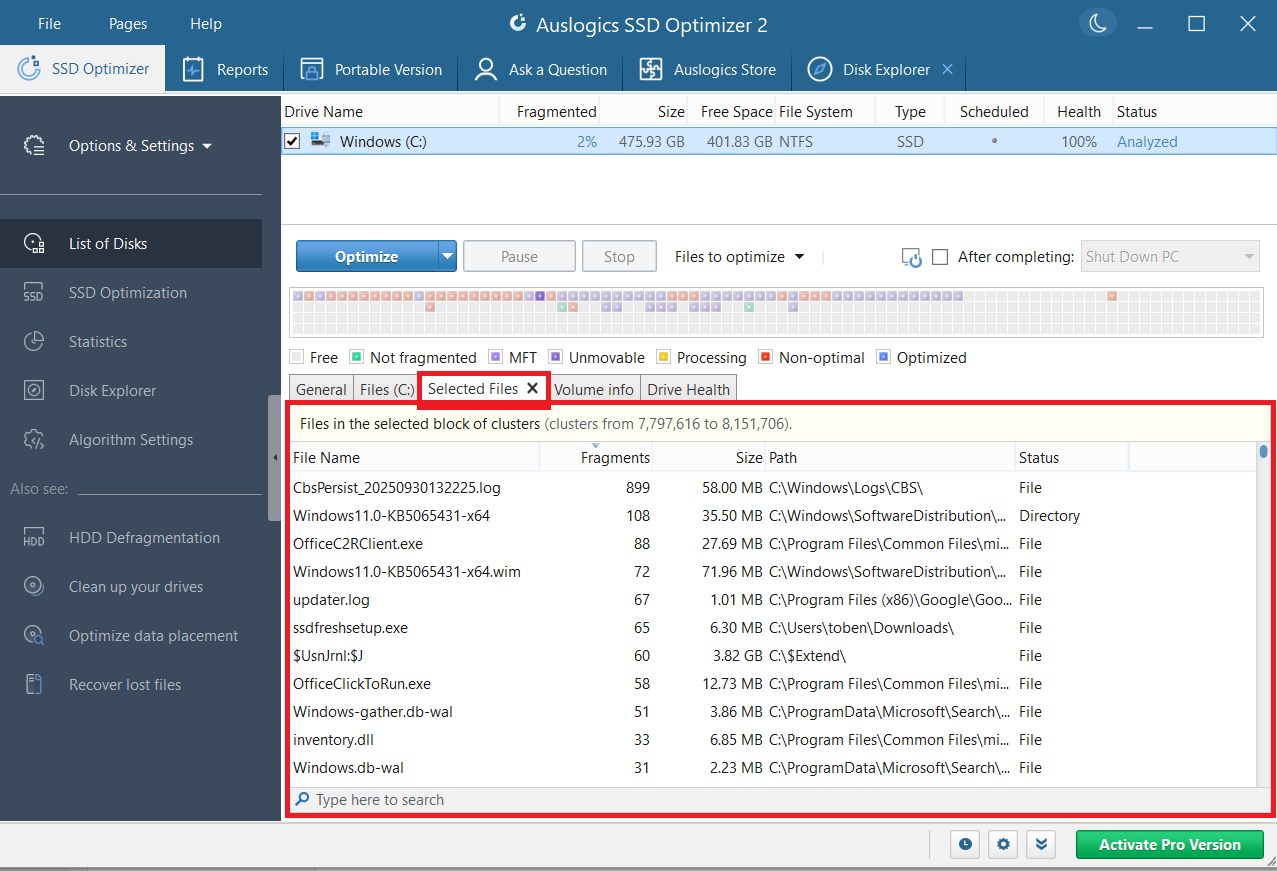The width and height of the screenshot is (1277, 871).
Task: Toggle dark mode with the moon icon
Action: pyautogui.click(x=1097, y=23)
